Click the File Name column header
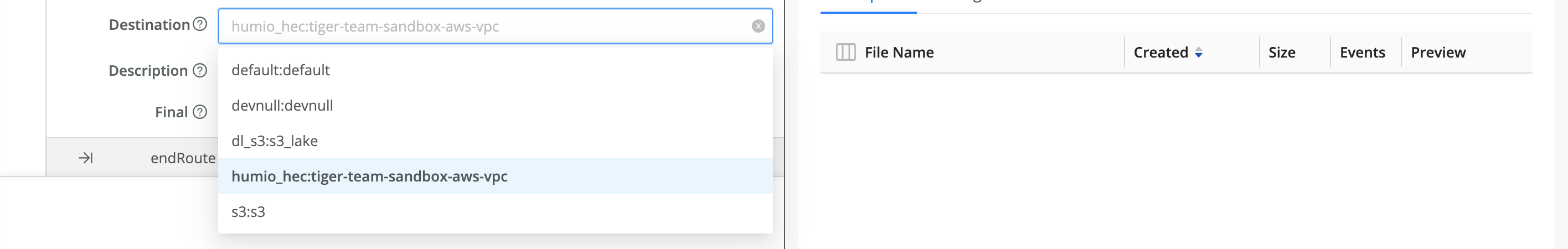This screenshot has width=1568, height=249. pyautogui.click(x=899, y=53)
